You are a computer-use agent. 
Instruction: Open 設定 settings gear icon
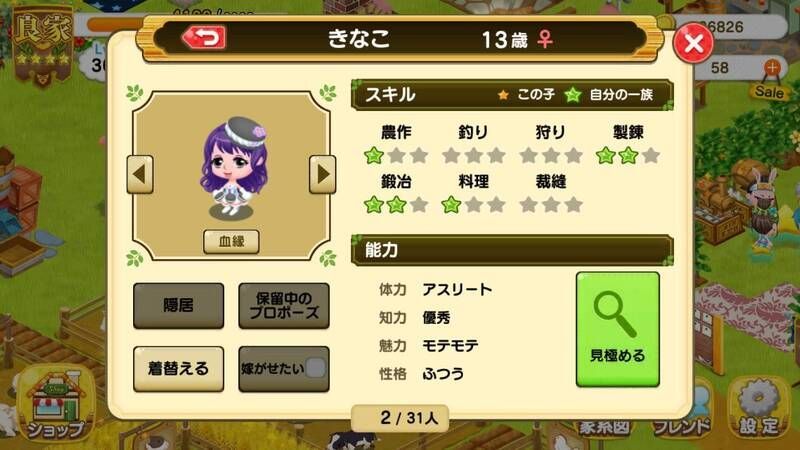point(759,408)
